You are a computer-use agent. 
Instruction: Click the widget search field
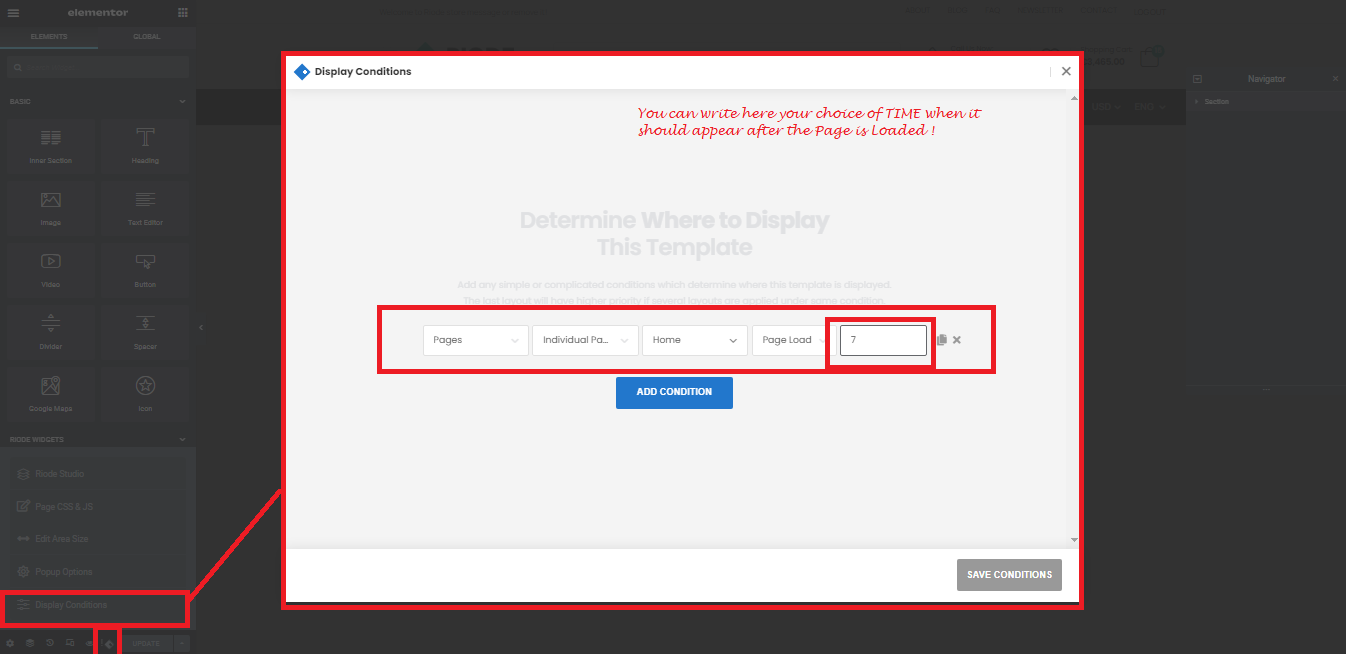(98, 67)
